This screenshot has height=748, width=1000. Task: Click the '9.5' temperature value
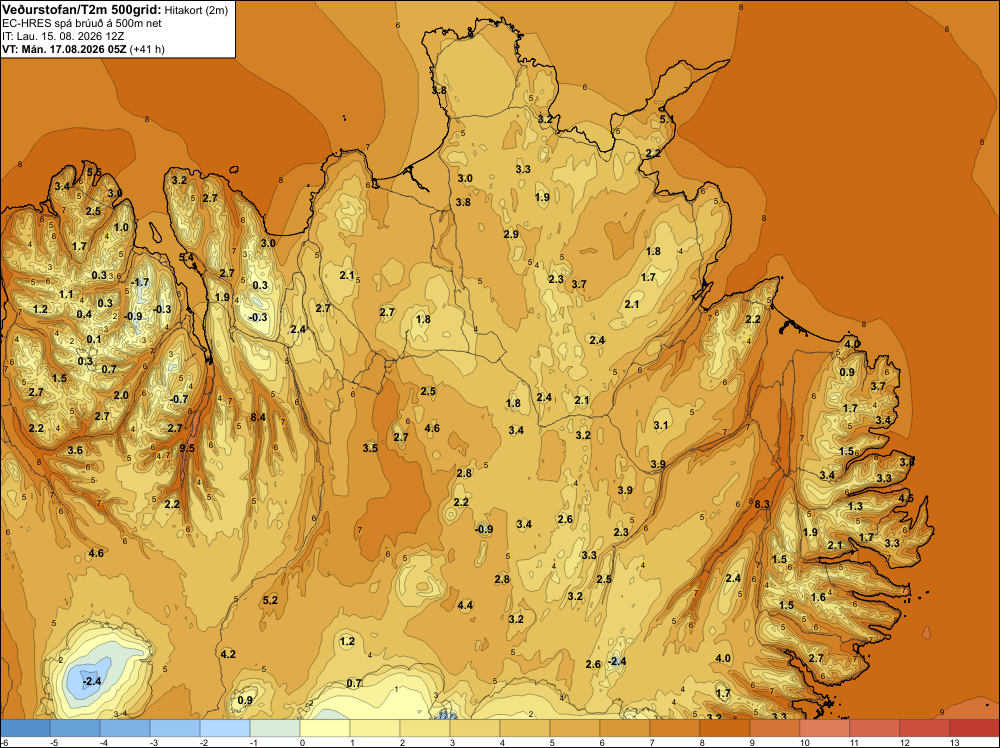tap(187, 448)
